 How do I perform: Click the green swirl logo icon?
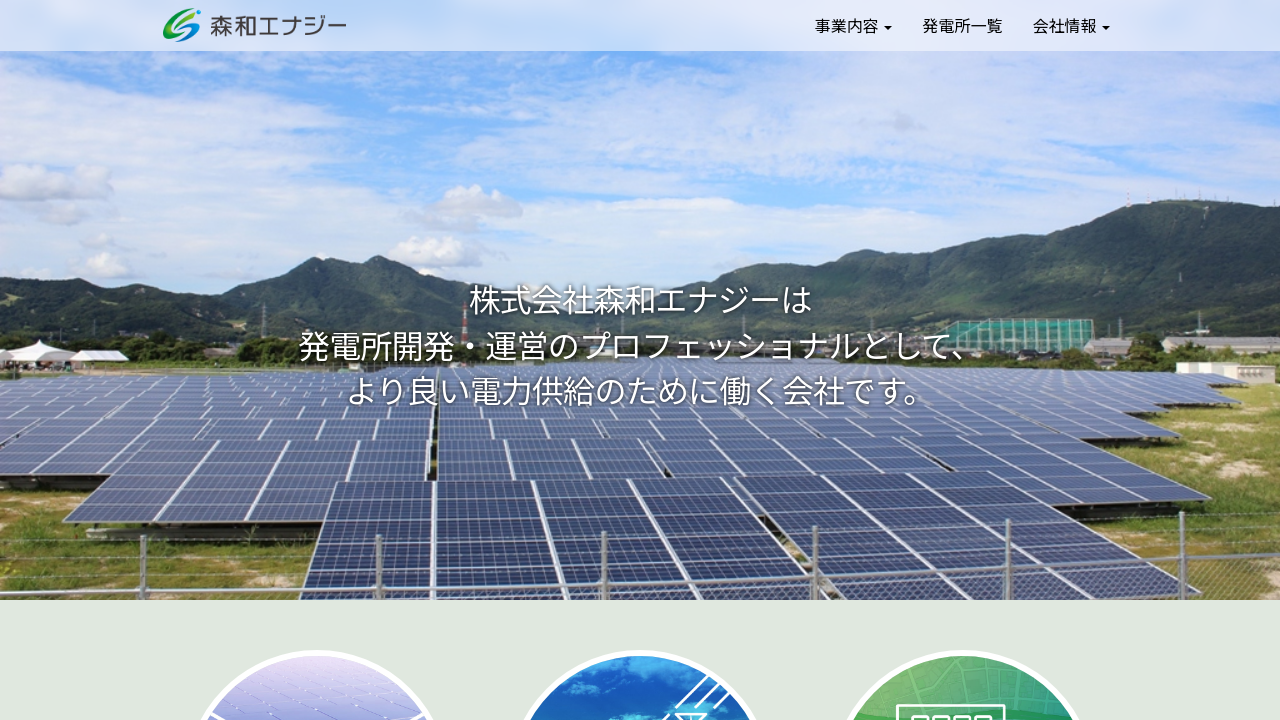tap(182, 25)
